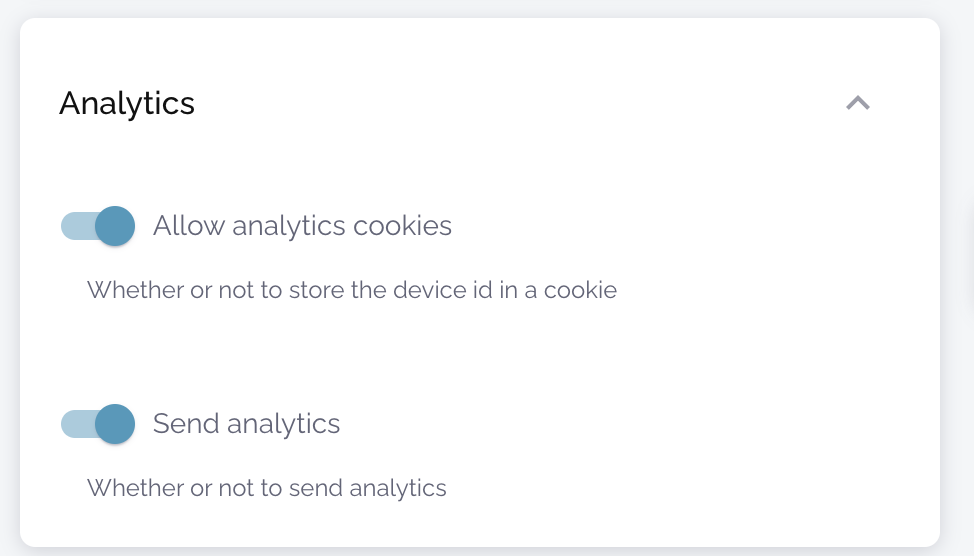Image resolution: width=974 pixels, height=556 pixels.
Task: Click the word 'Send' in the second toggle label
Action: click(x=187, y=424)
